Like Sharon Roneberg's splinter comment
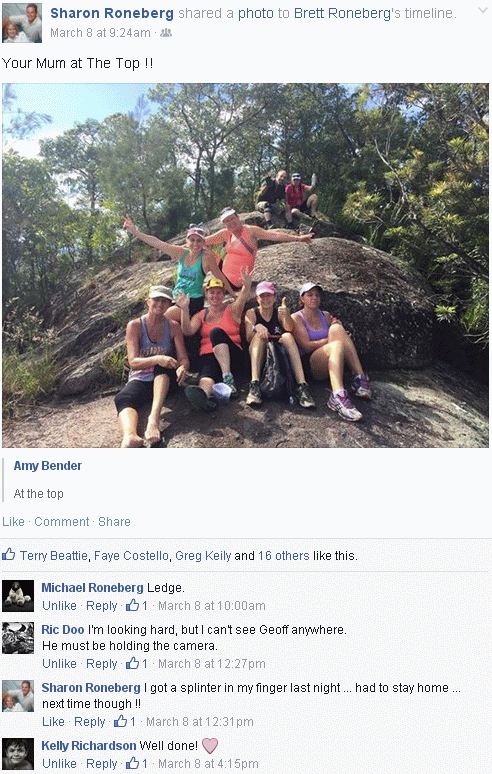Screen dimensions: 492x774 [53, 722]
